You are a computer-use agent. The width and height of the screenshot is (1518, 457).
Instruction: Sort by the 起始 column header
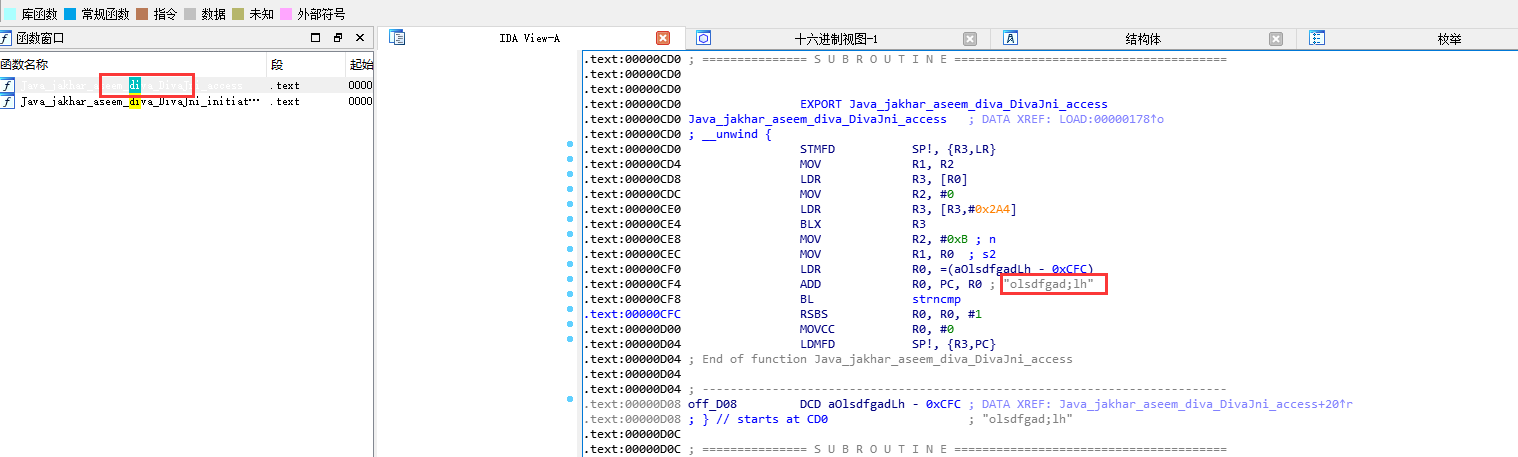coord(359,64)
